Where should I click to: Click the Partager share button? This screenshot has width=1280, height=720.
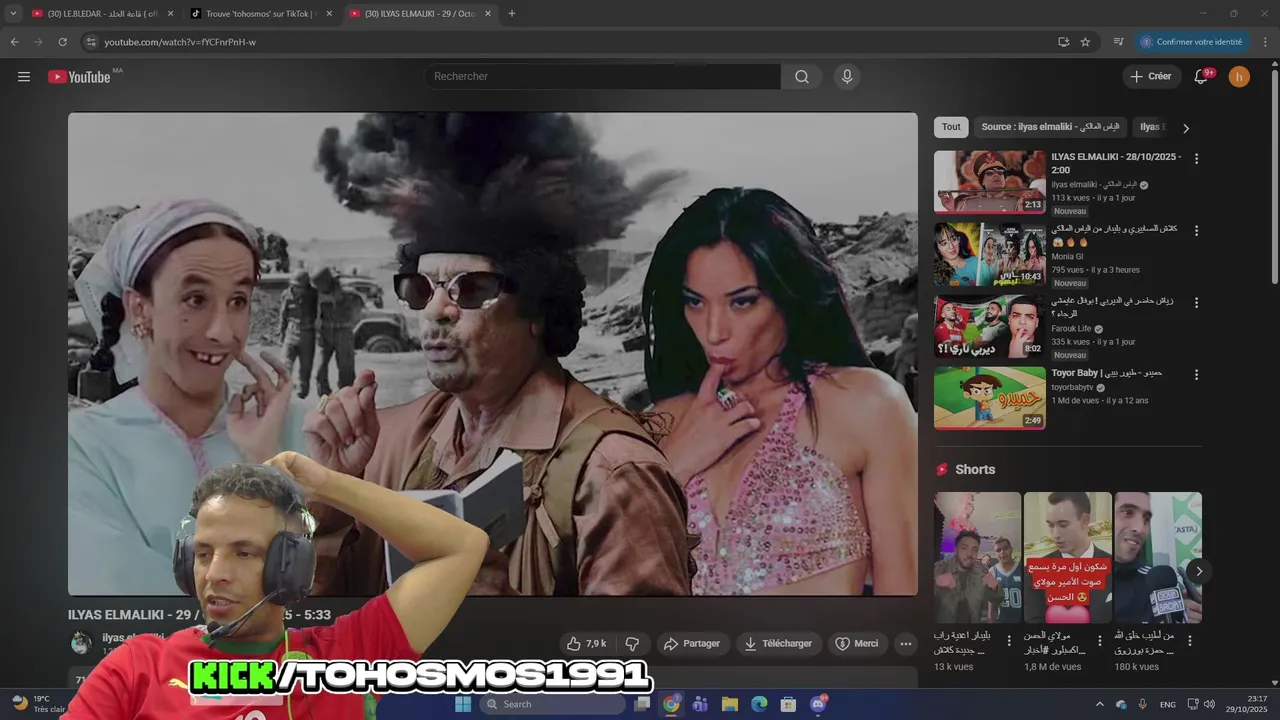(692, 644)
